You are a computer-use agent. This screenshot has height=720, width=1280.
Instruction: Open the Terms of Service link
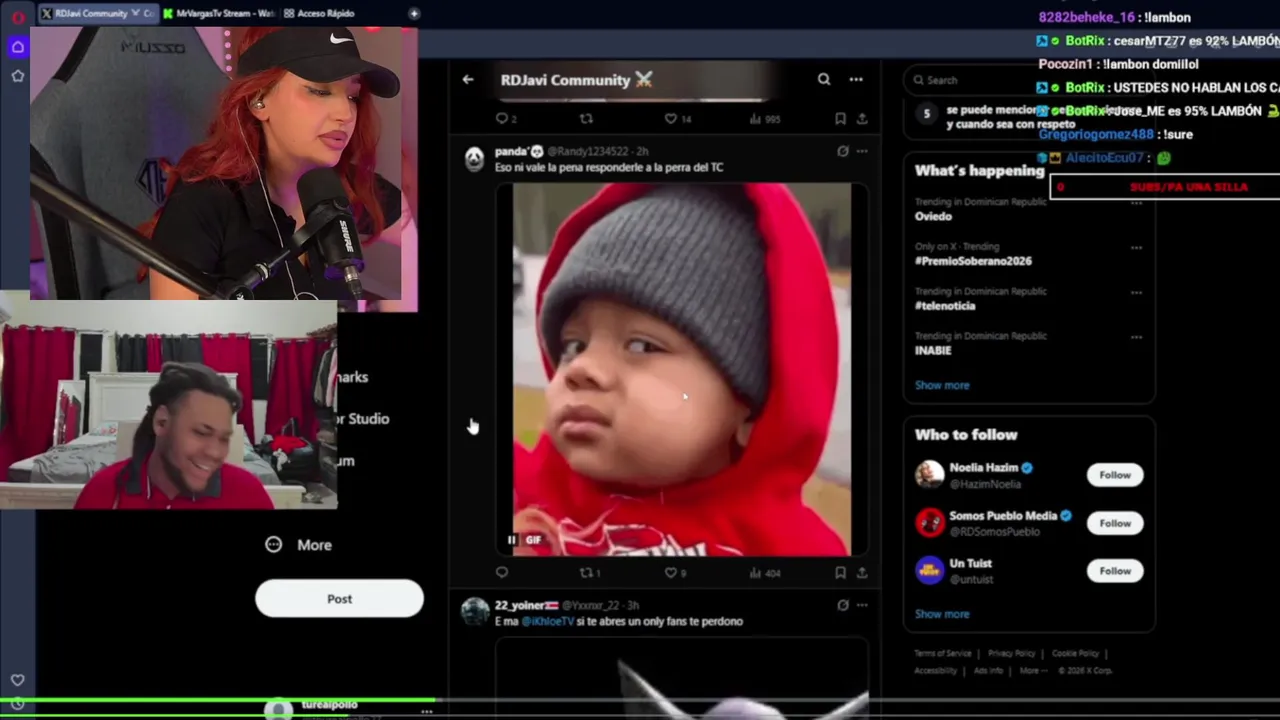coord(942,653)
